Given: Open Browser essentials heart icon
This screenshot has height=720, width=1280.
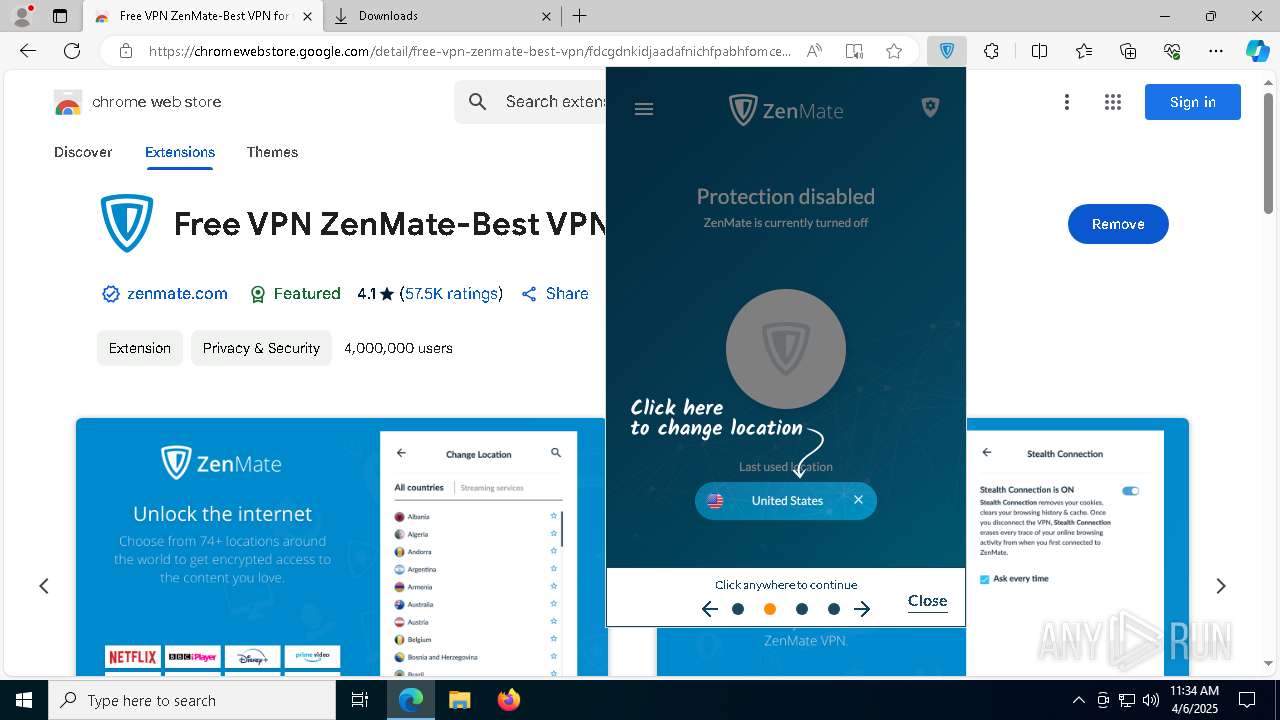Looking at the screenshot, I should (x=1172, y=51).
